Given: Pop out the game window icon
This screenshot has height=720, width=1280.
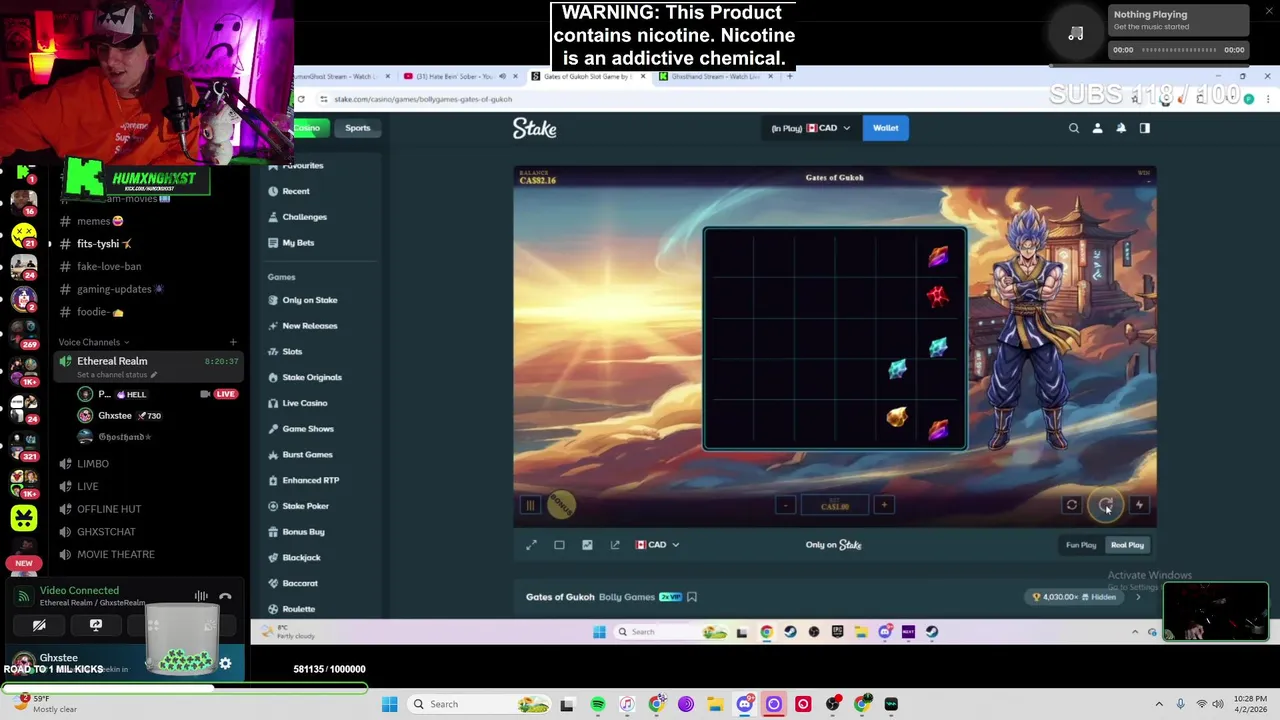Looking at the screenshot, I should click(615, 545).
